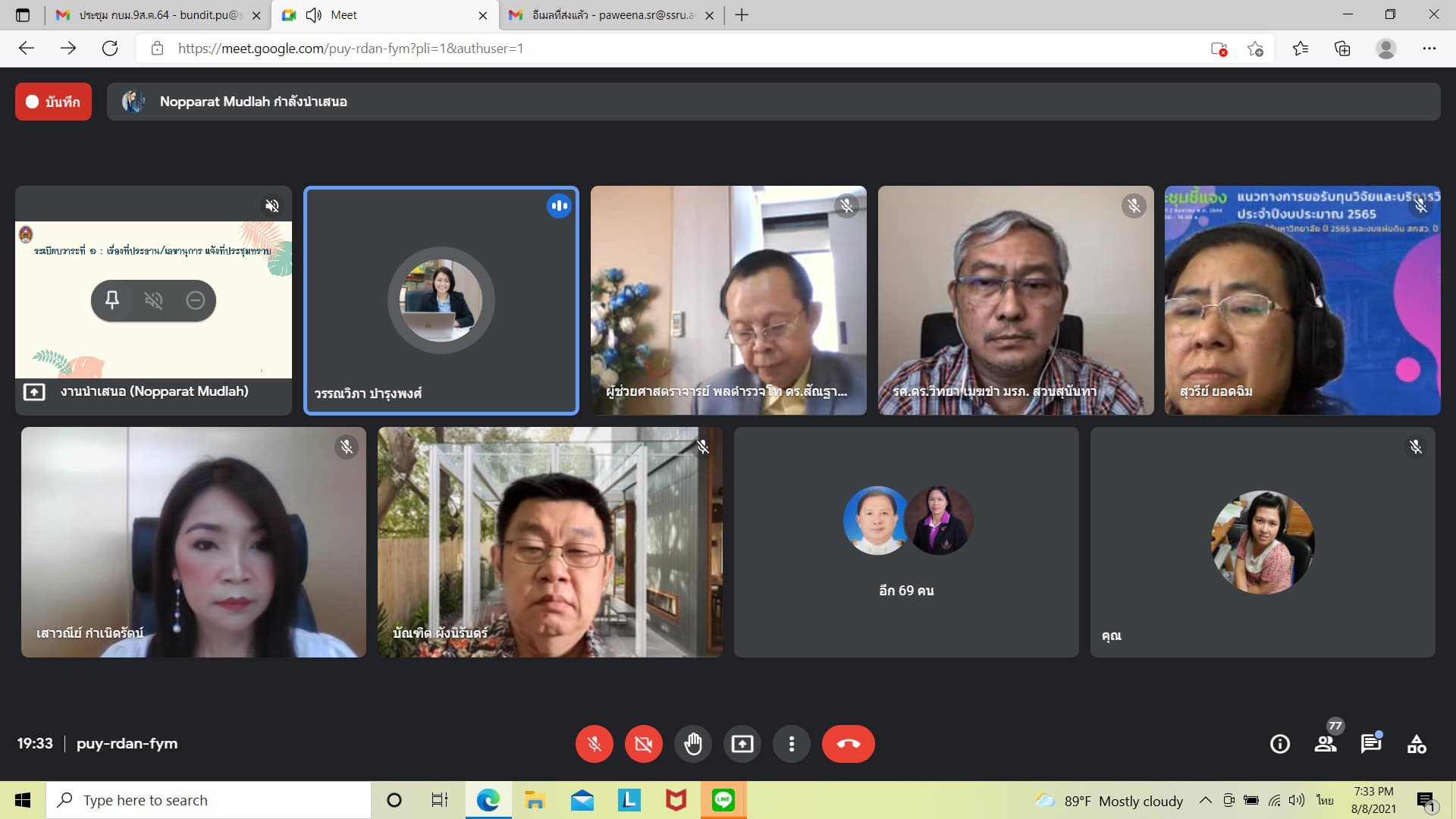
Task: Raise hand in the meeting
Action: tap(692, 744)
